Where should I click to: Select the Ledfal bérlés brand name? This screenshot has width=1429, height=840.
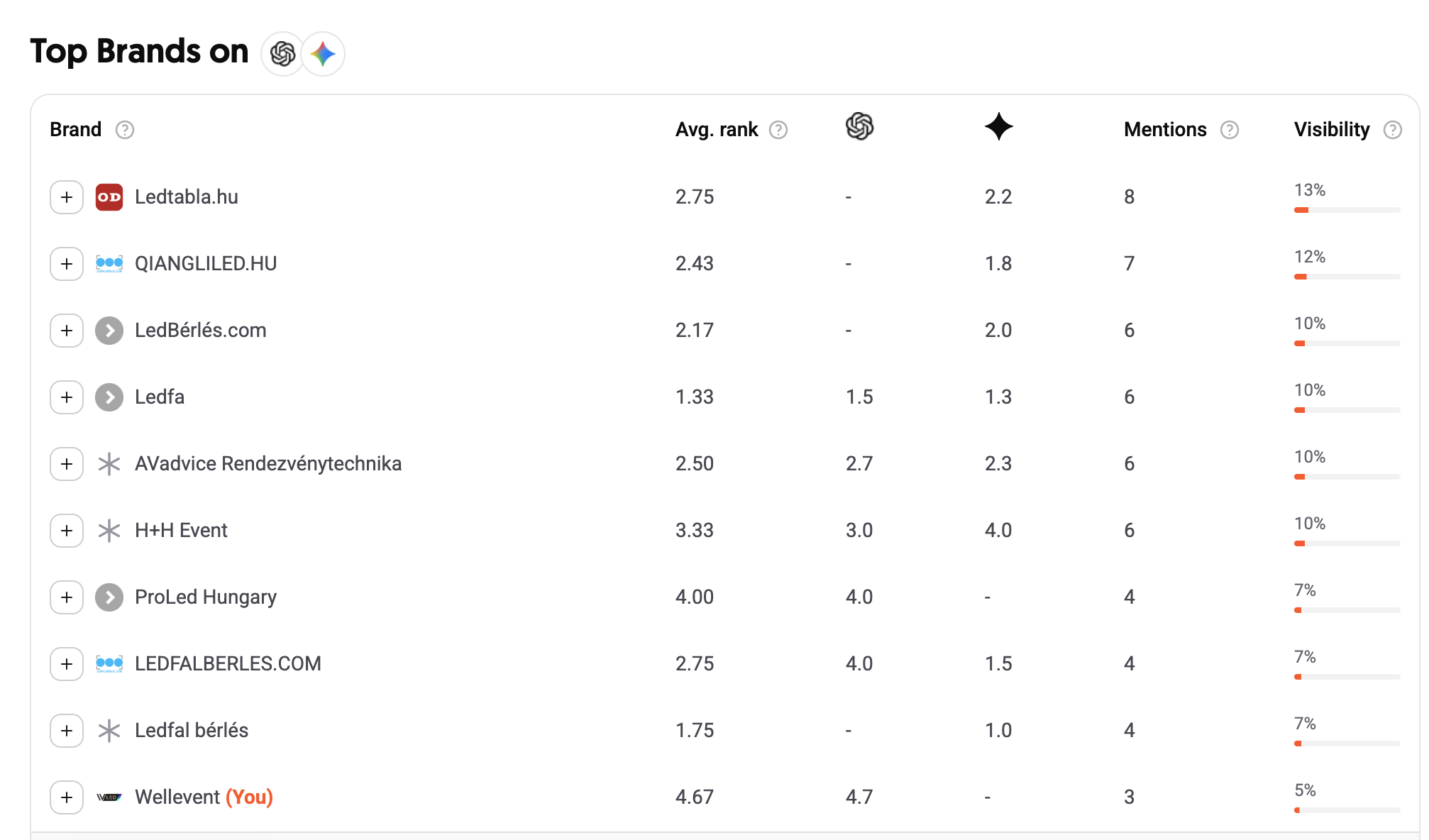click(192, 731)
